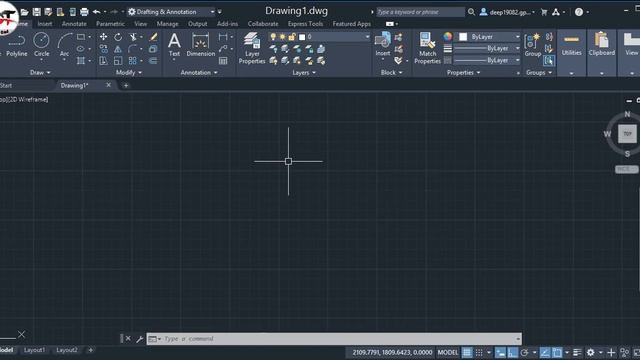
Task: Click the Plot printer icon
Action: tap(84, 12)
